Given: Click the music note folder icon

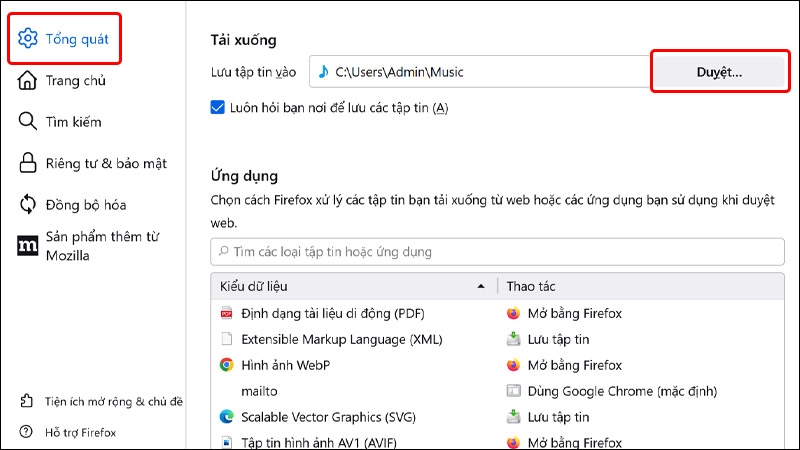Looking at the screenshot, I should point(323,71).
